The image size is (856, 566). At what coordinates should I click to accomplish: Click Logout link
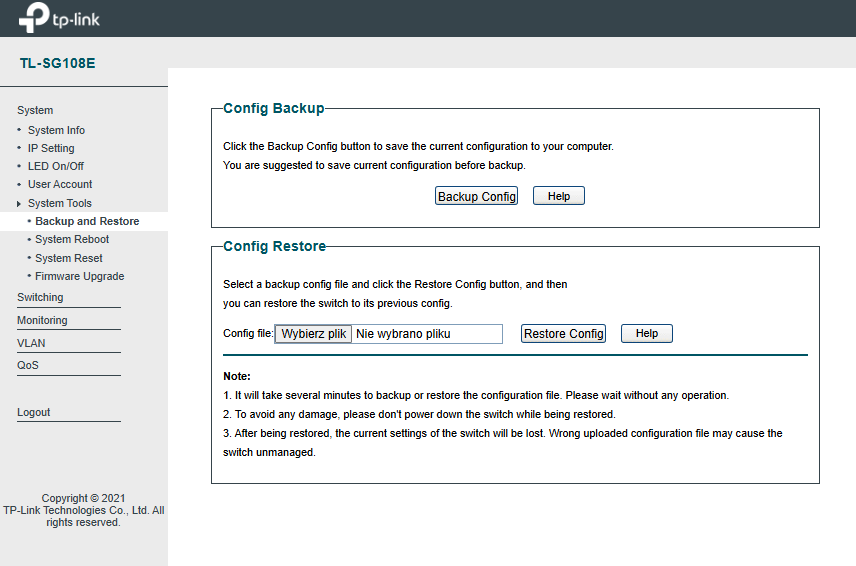33,413
